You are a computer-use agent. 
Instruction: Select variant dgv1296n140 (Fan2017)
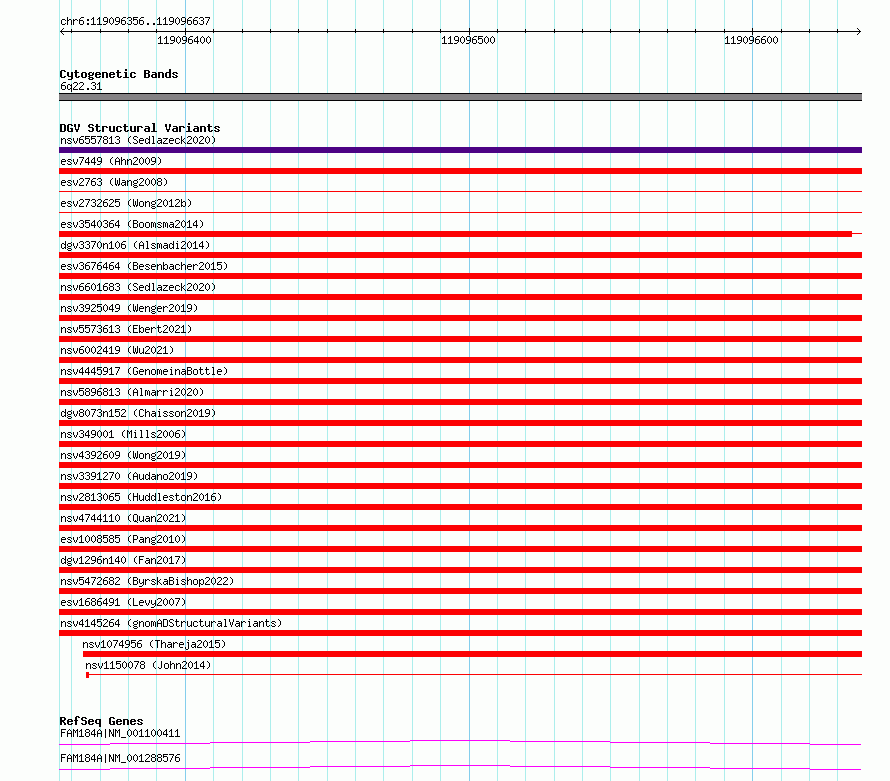point(123,560)
